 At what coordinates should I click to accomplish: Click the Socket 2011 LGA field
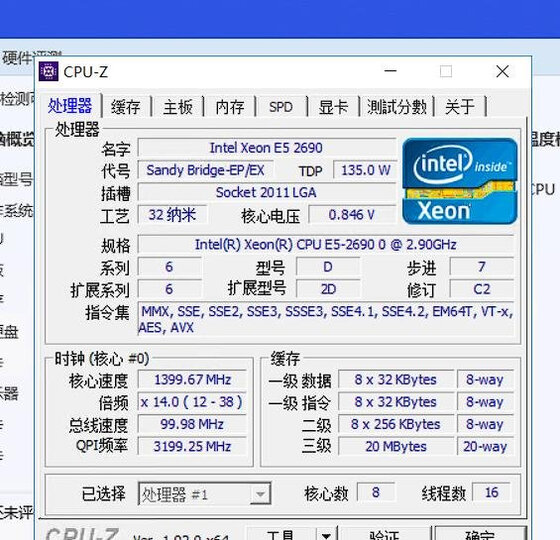pyautogui.click(x=267, y=192)
